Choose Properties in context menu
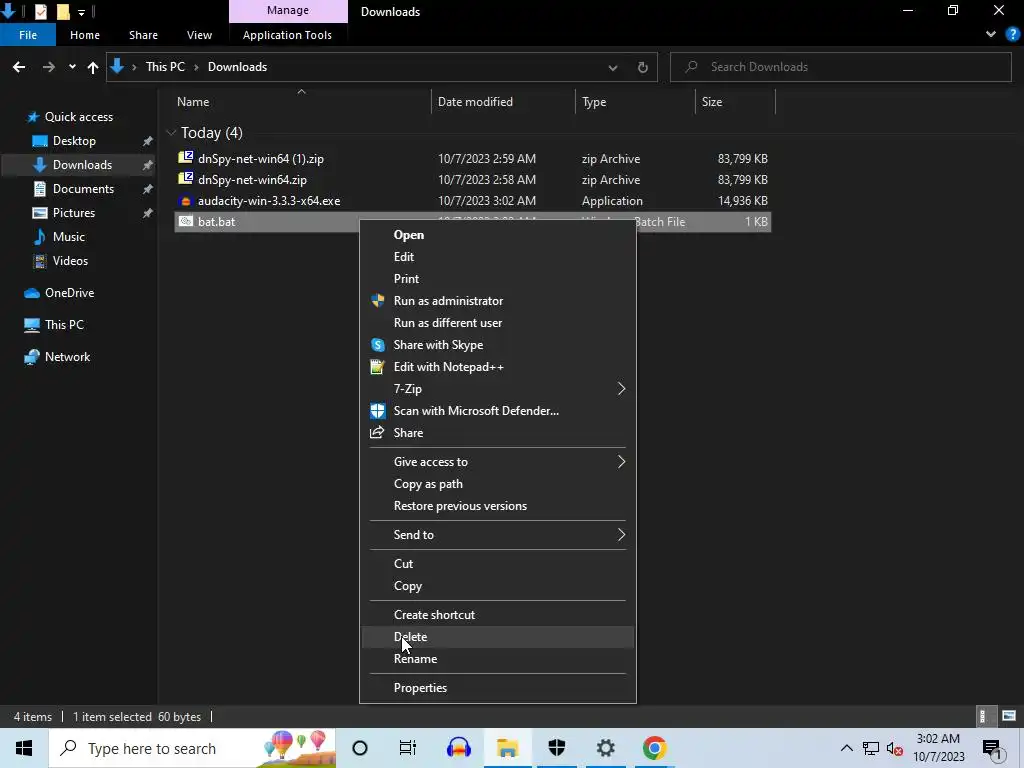Viewport: 1024px width, 768px height. tap(498, 688)
